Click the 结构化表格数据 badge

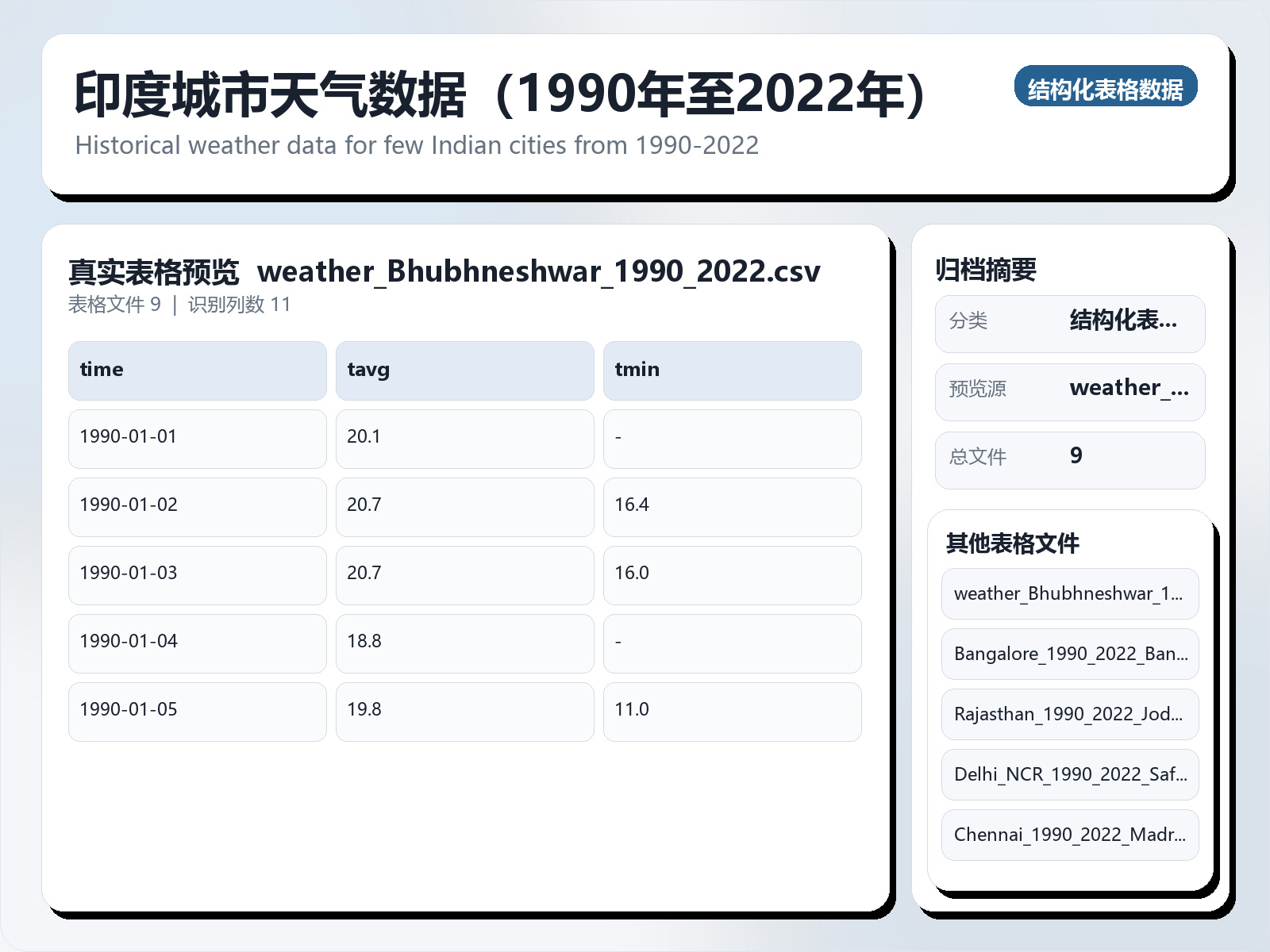(1106, 88)
